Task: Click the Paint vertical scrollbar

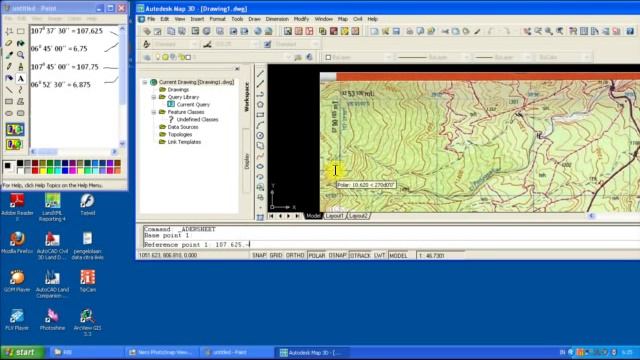Action: click(x=122, y=86)
